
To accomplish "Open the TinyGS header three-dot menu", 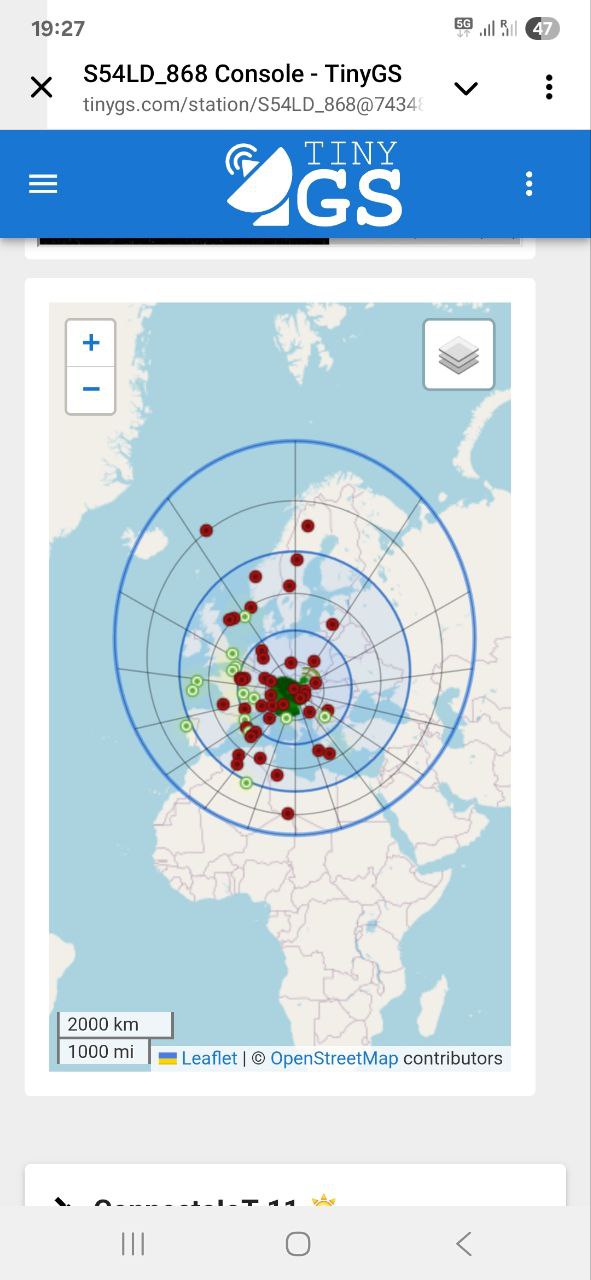I will (529, 184).
